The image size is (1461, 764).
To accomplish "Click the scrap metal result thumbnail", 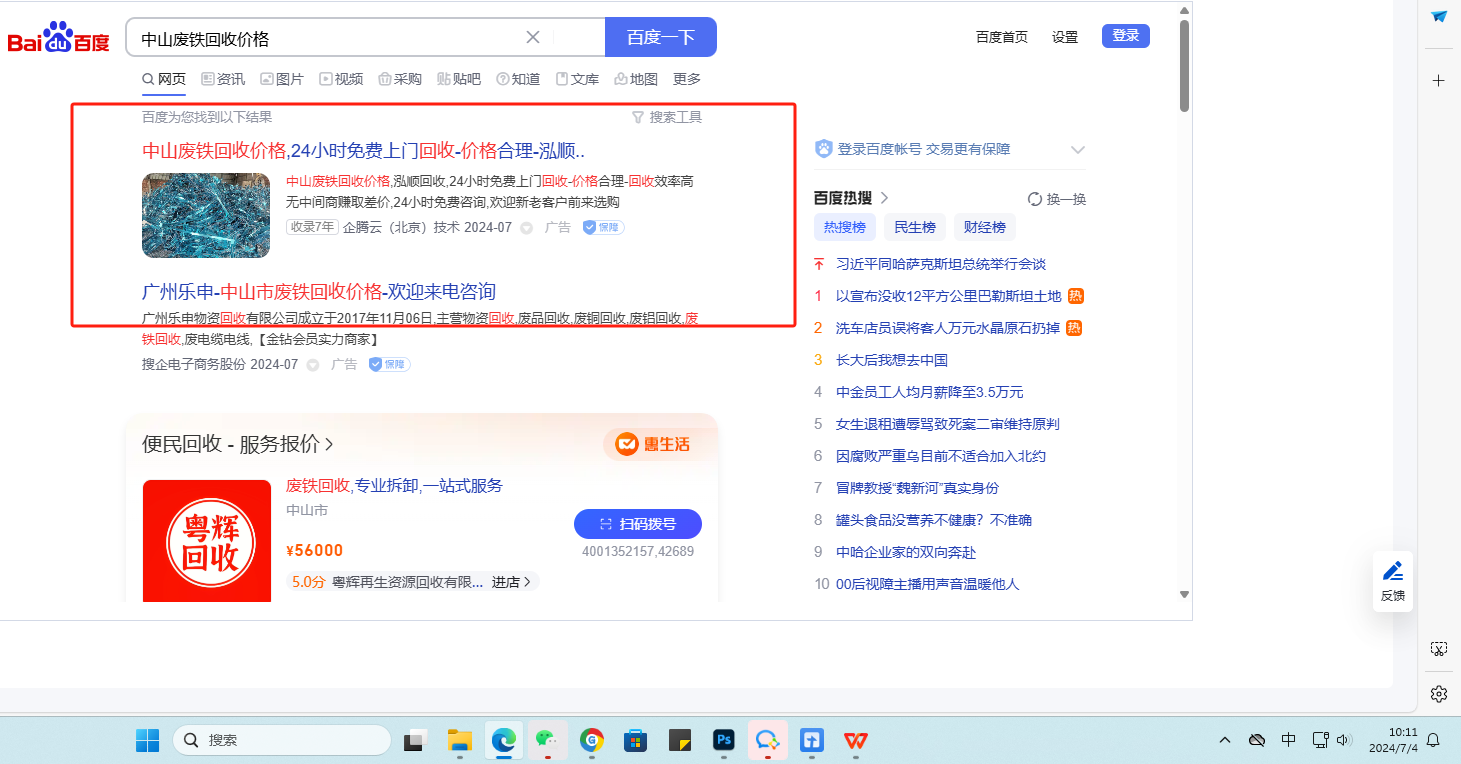I will pos(206,215).
